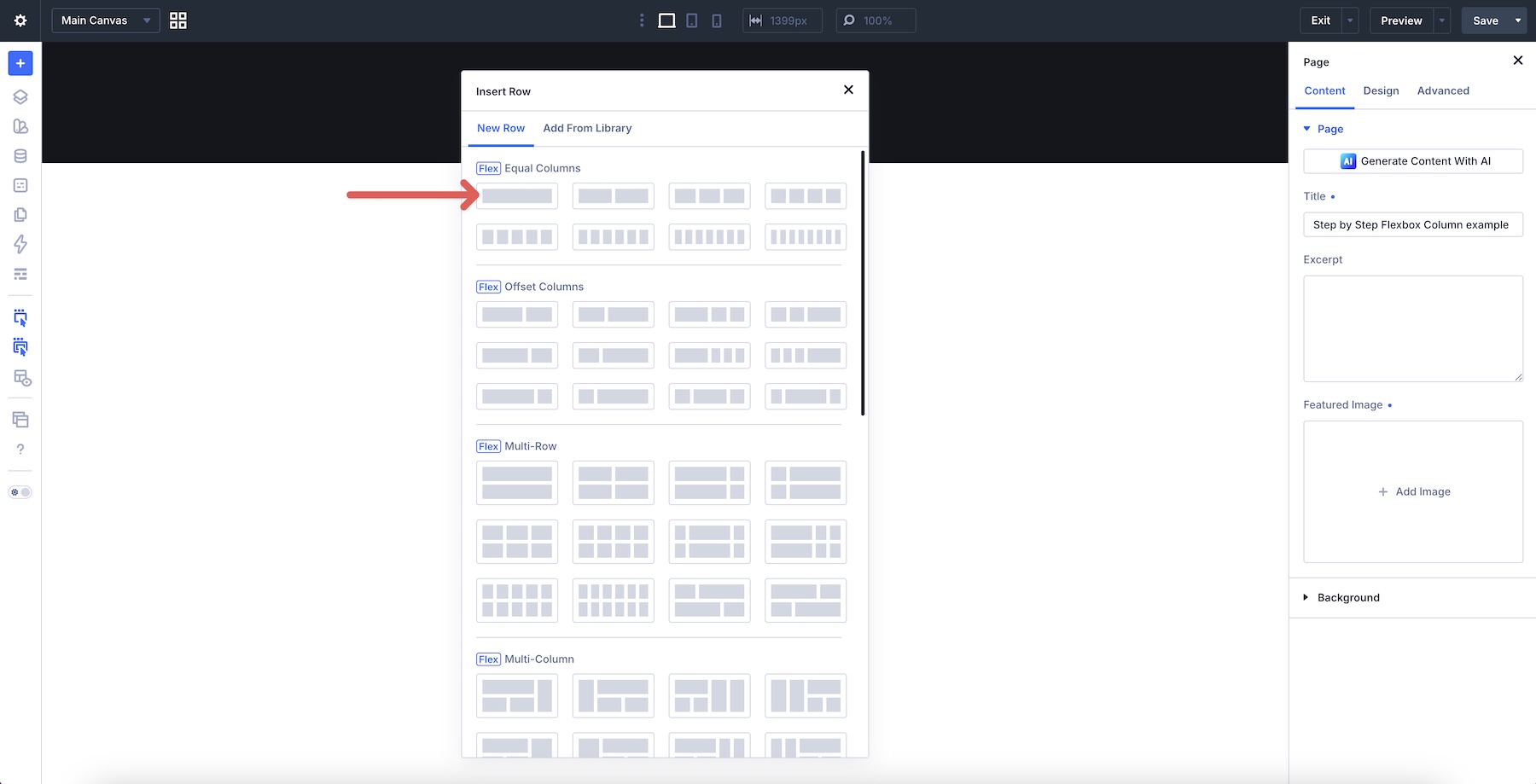Click the Title input field
This screenshot has height=784, width=1536.
[x=1413, y=224]
